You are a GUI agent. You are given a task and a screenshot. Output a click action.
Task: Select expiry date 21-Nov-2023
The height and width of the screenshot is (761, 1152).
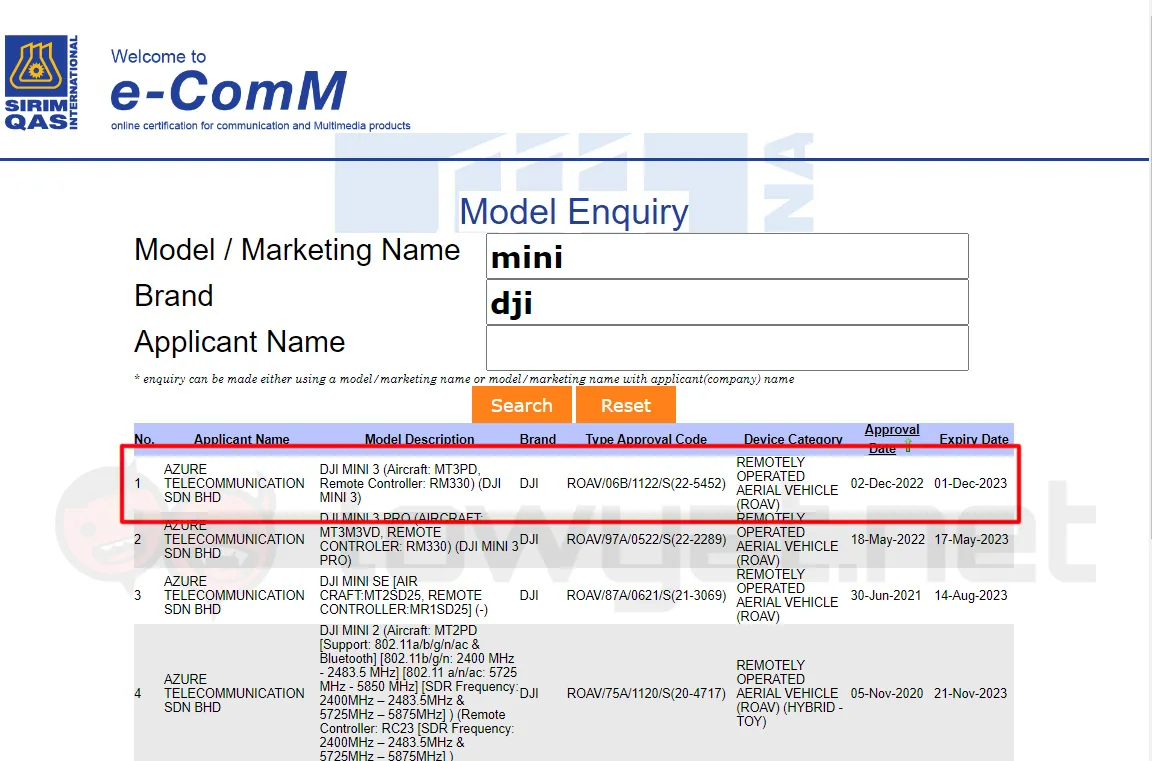[x=971, y=693]
